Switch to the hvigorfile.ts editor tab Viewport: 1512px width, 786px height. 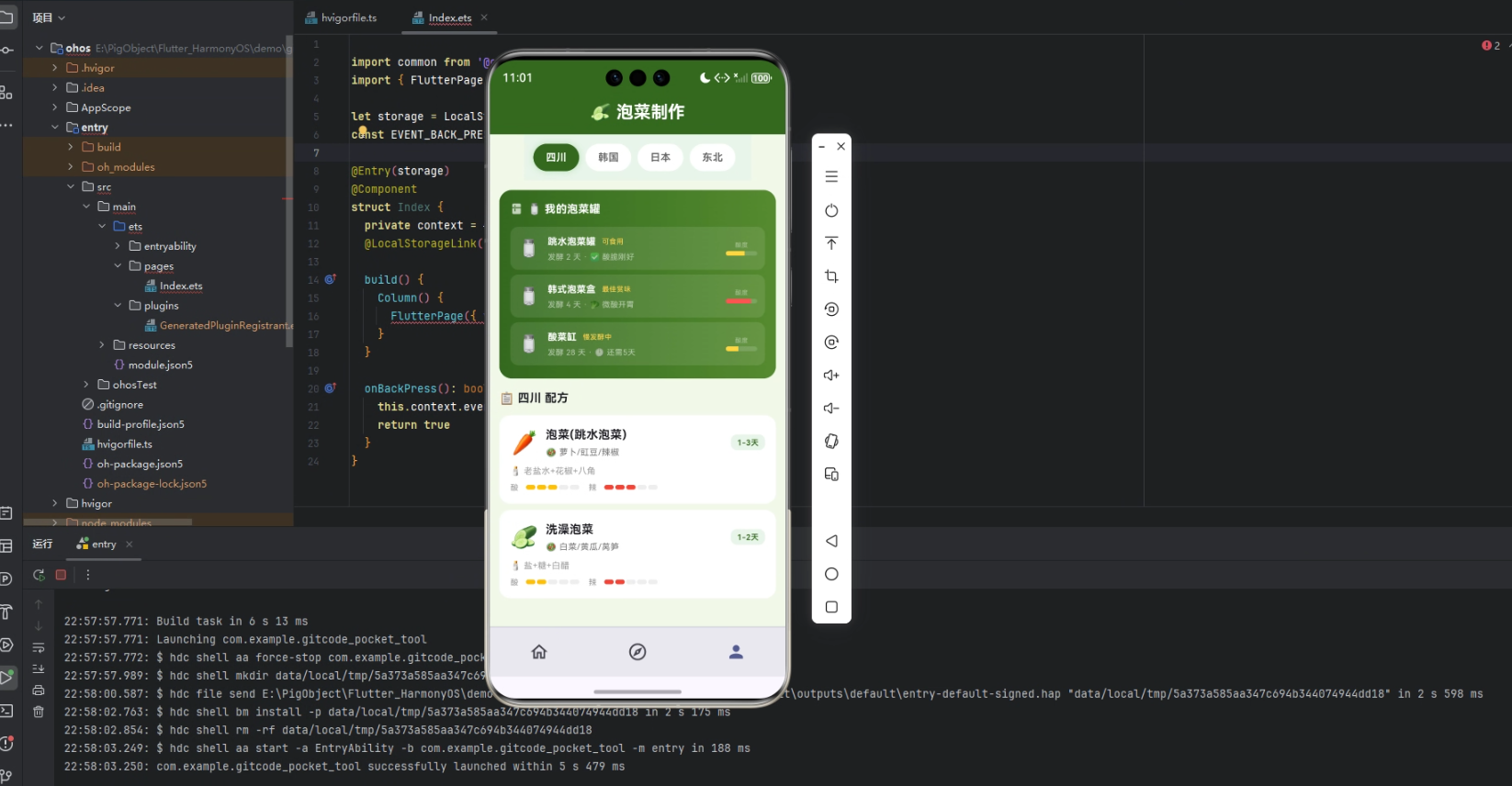341,17
